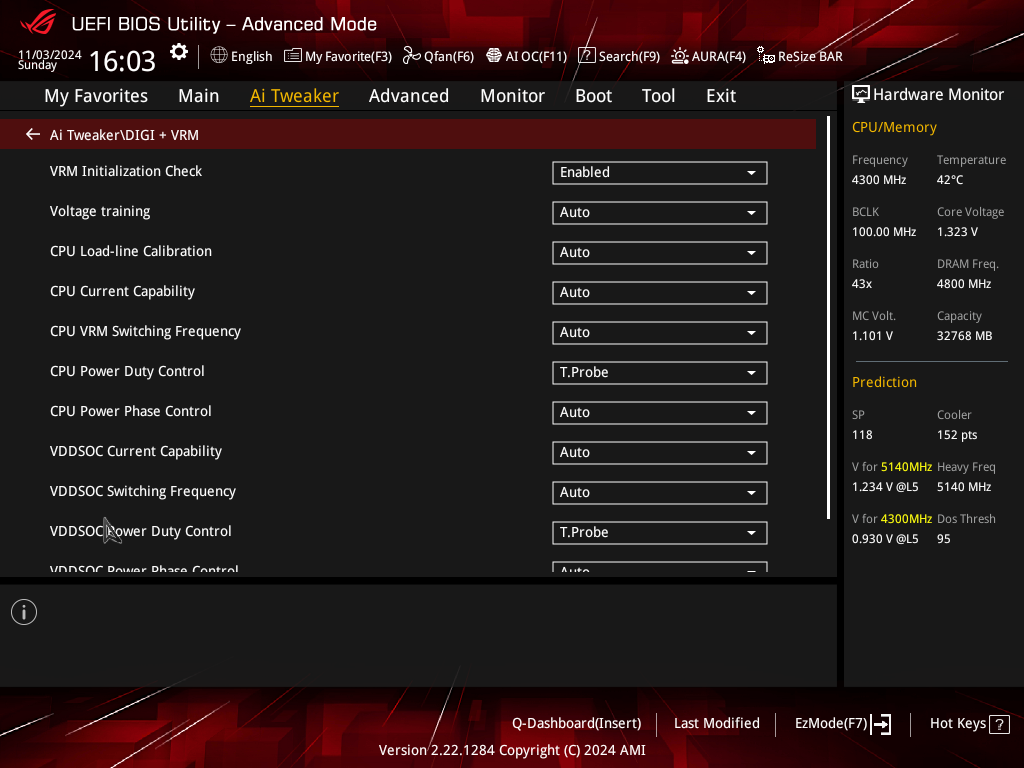Click the info circle icon
Viewport: 1024px width, 768px height.
[x=24, y=612]
